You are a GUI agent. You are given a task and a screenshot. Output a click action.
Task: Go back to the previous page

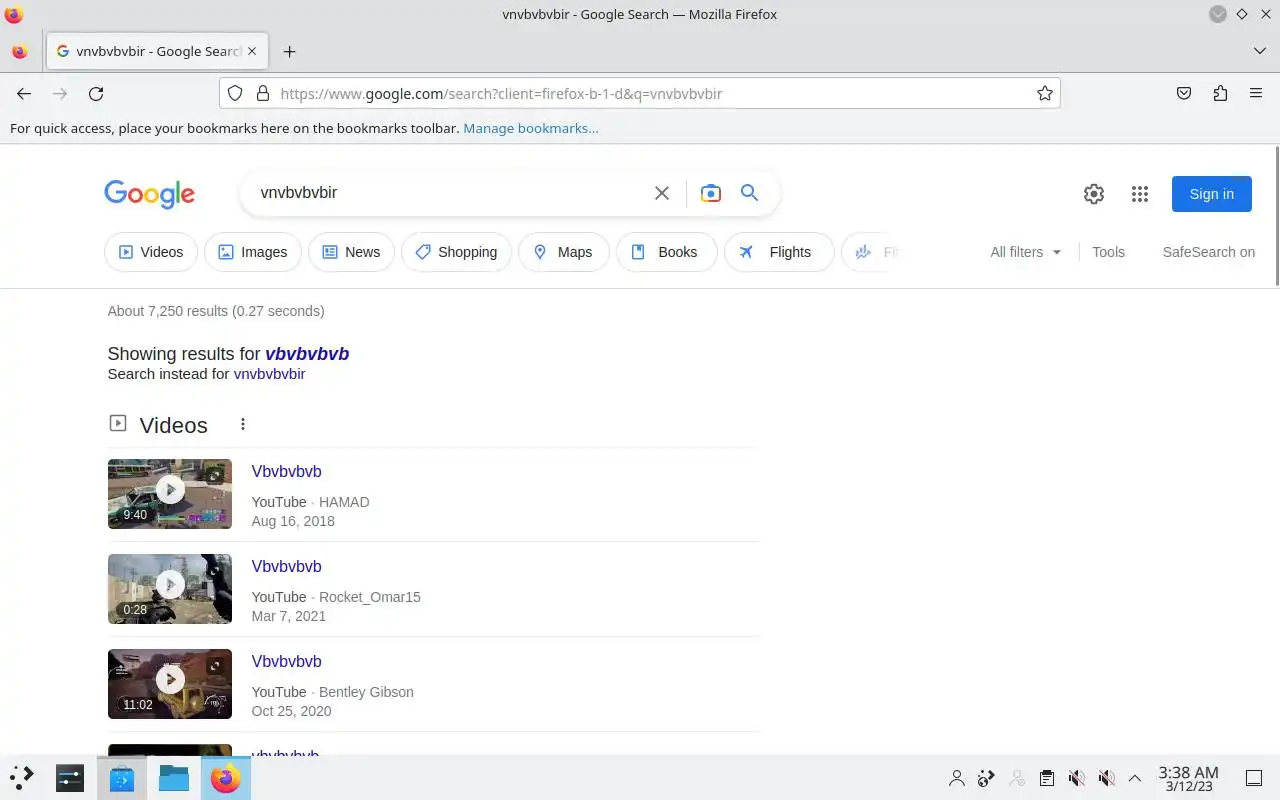pyautogui.click(x=24, y=93)
